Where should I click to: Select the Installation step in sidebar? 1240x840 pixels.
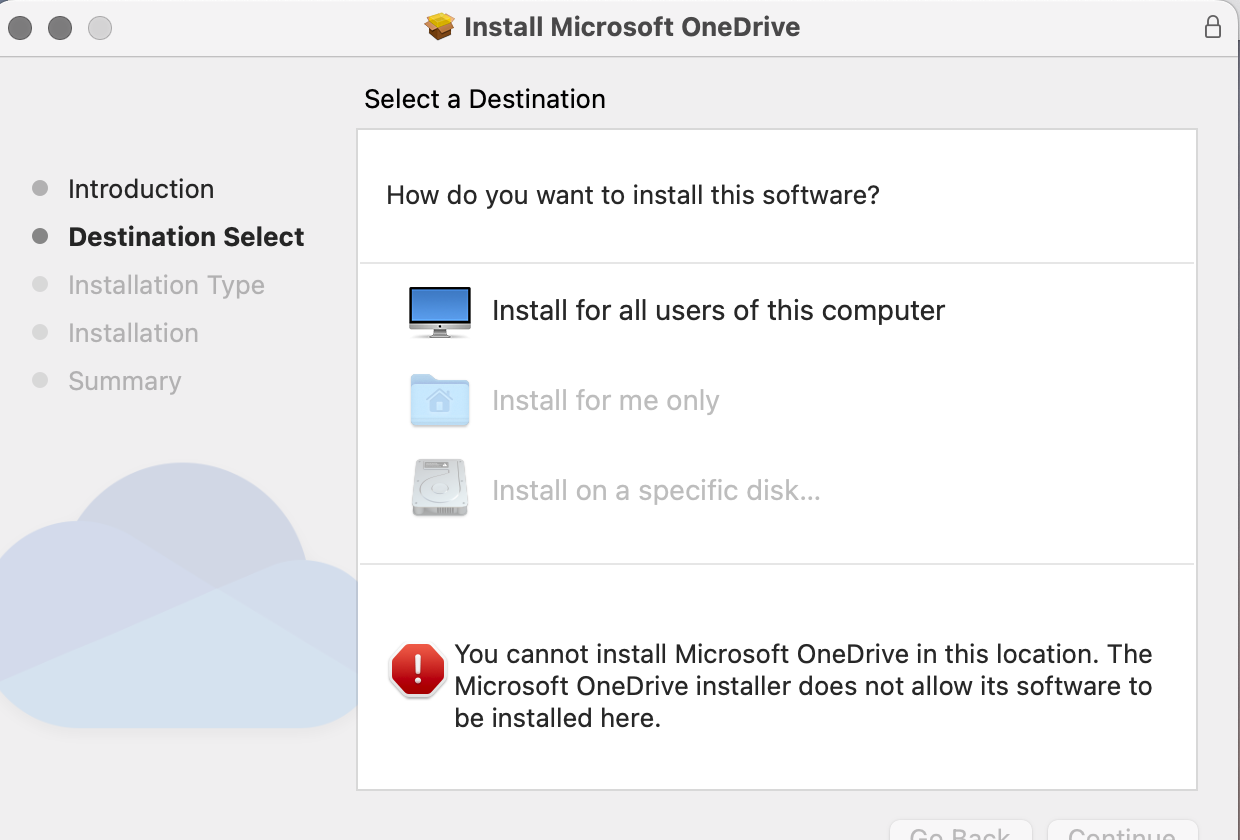[133, 333]
